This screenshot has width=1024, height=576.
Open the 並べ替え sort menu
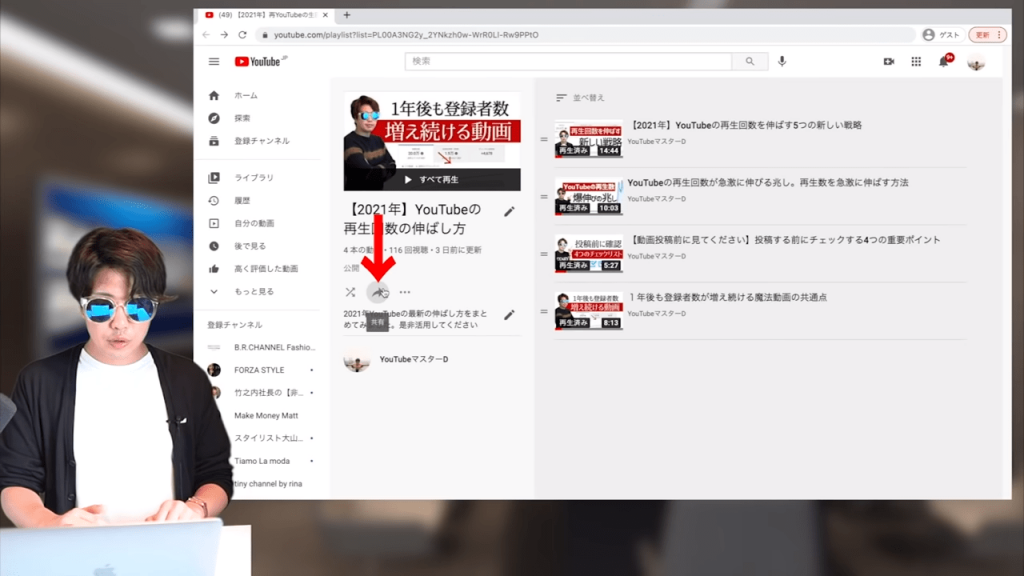580,98
